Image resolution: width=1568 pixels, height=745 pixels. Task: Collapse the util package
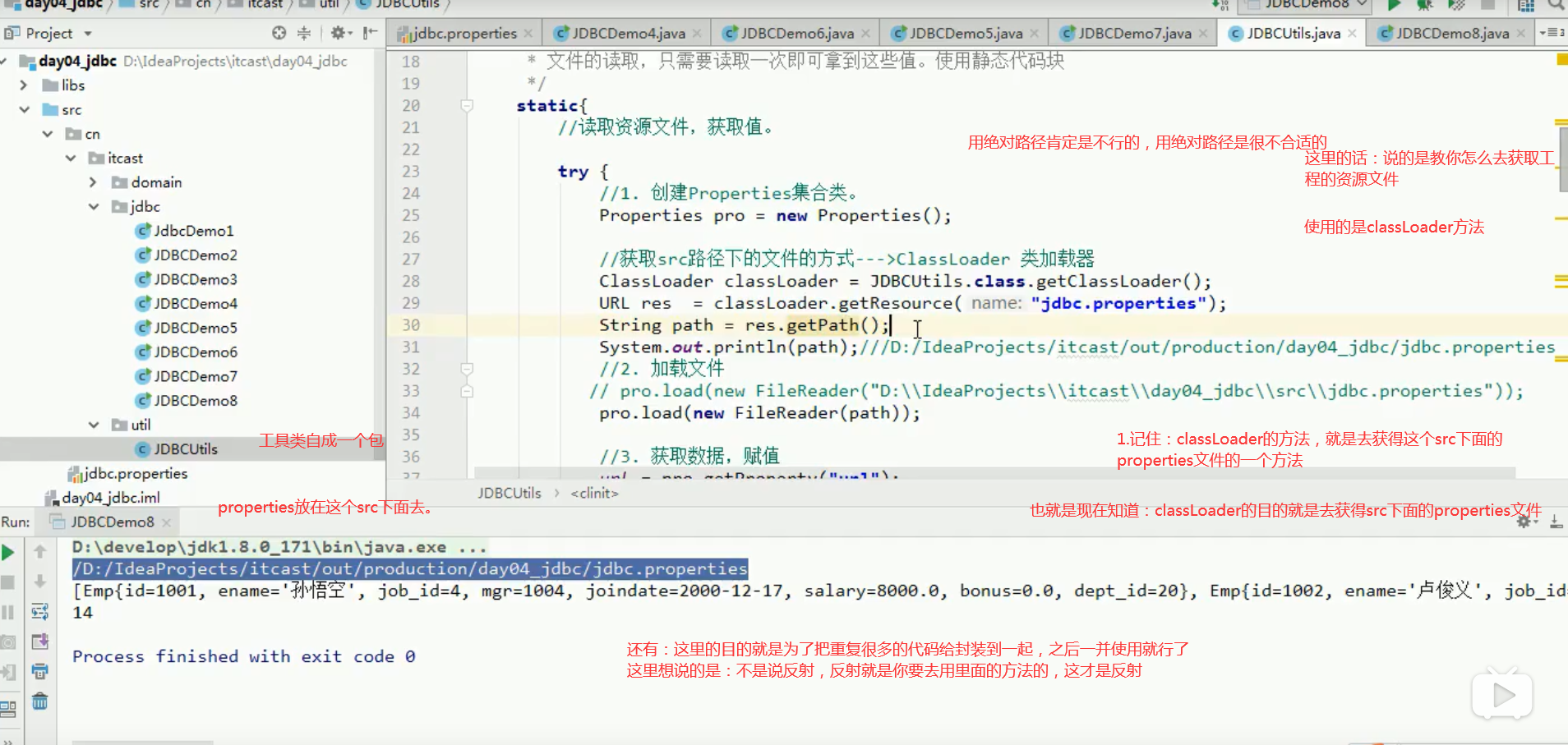[x=94, y=425]
